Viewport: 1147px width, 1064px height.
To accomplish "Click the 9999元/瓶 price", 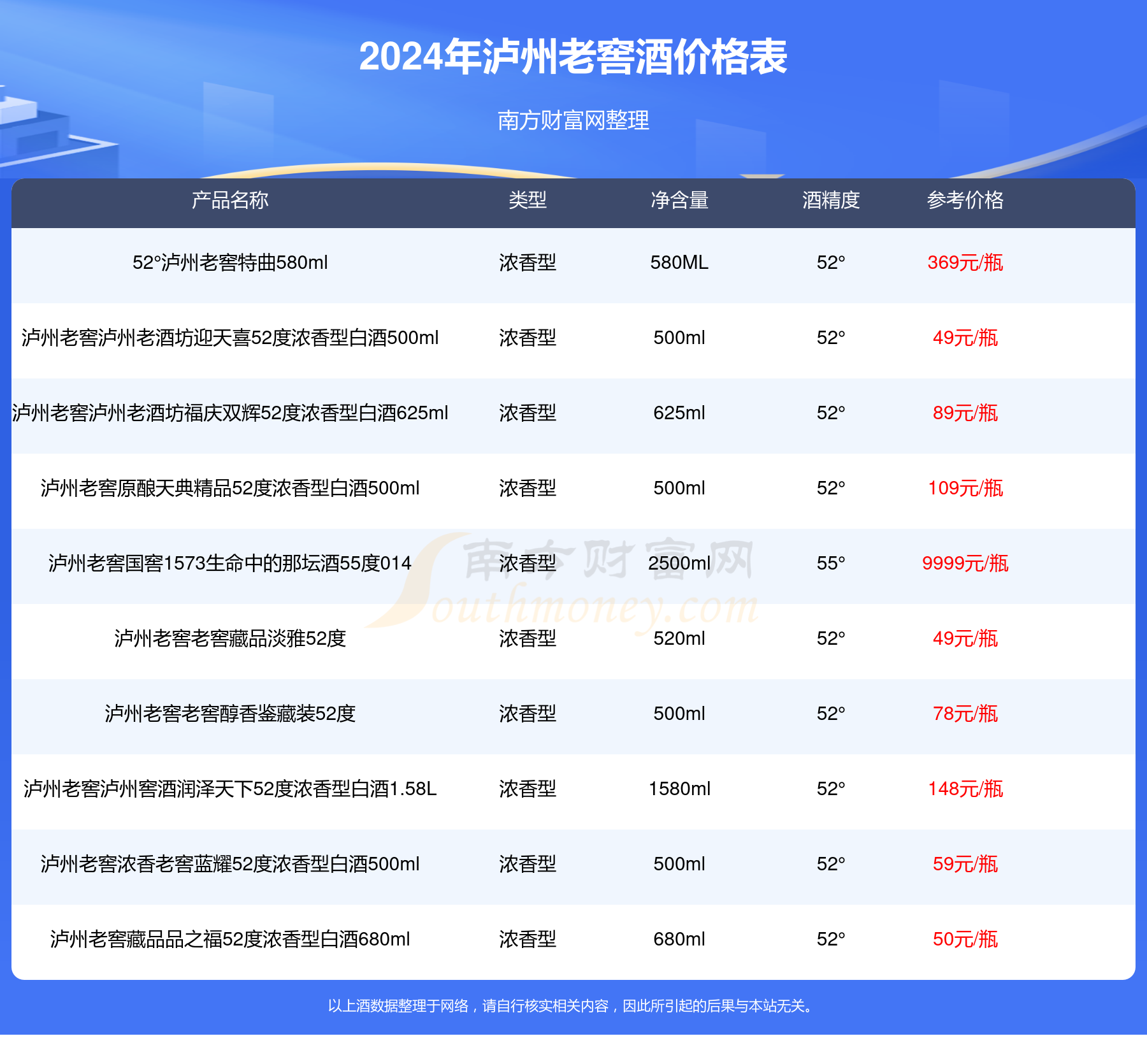I will click(x=965, y=563).
